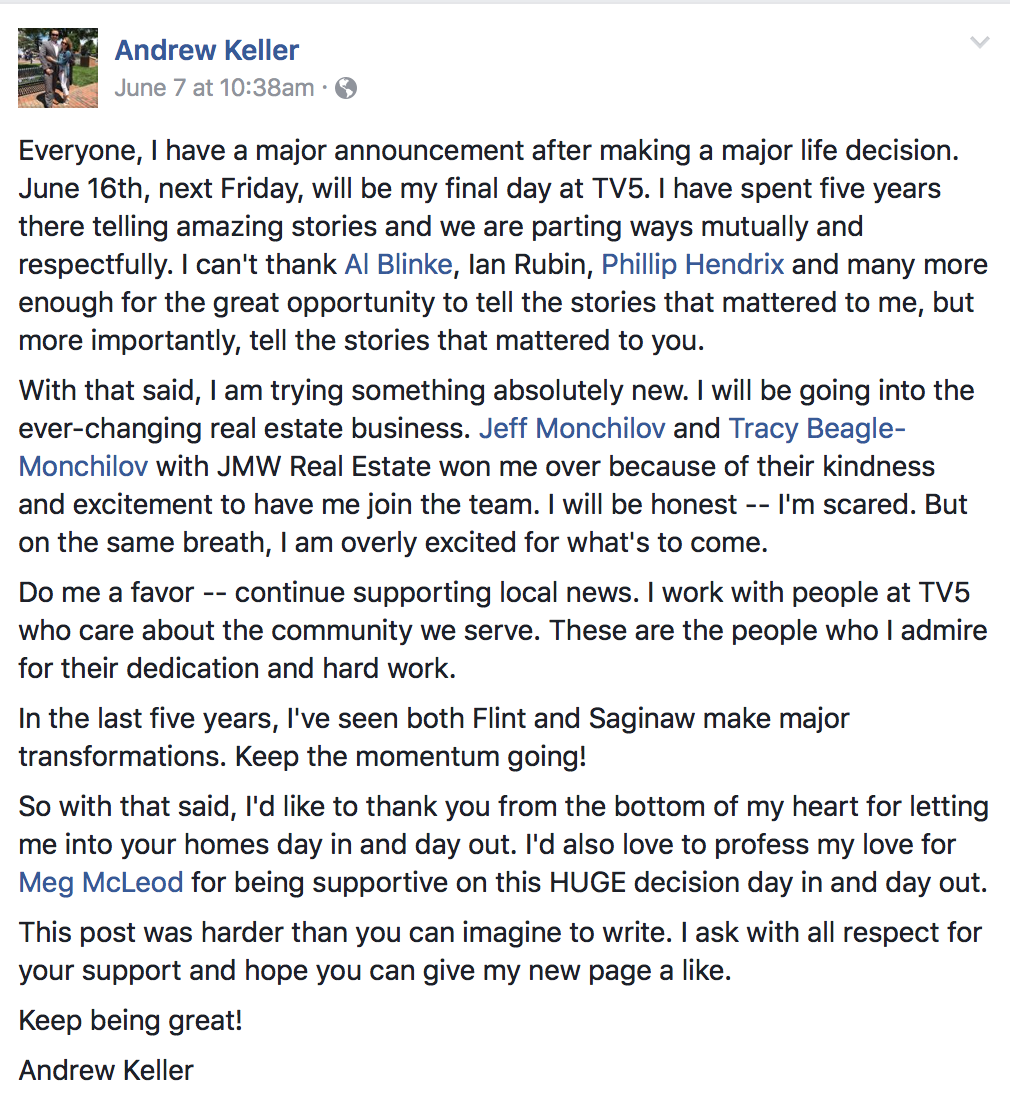The image size is (1010, 1100).
Task: Click Andrew Keller's profile picture thumbnail
Action: (x=58, y=68)
